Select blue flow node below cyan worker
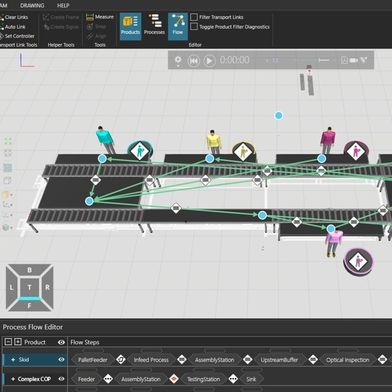This screenshot has height=392, width=392. coord(102,159)
